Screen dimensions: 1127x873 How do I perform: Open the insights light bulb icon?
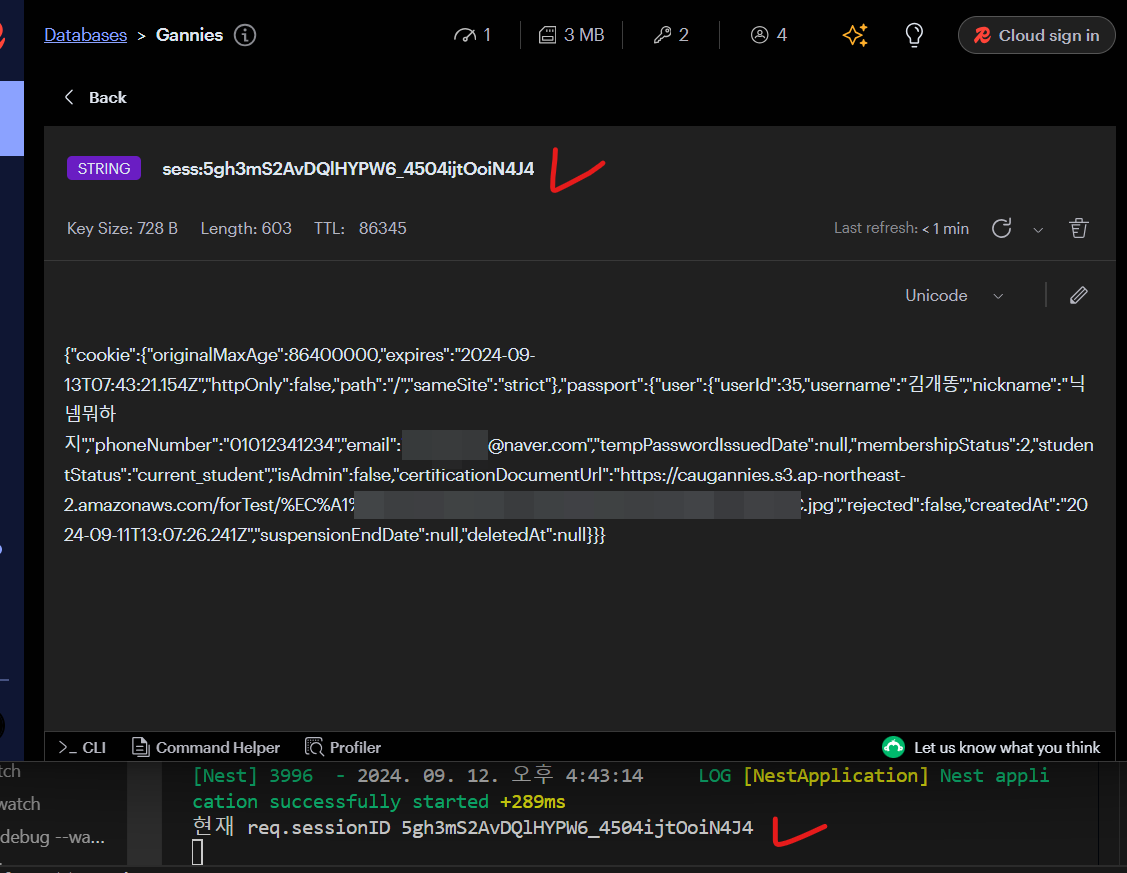[x=914, y=34]
